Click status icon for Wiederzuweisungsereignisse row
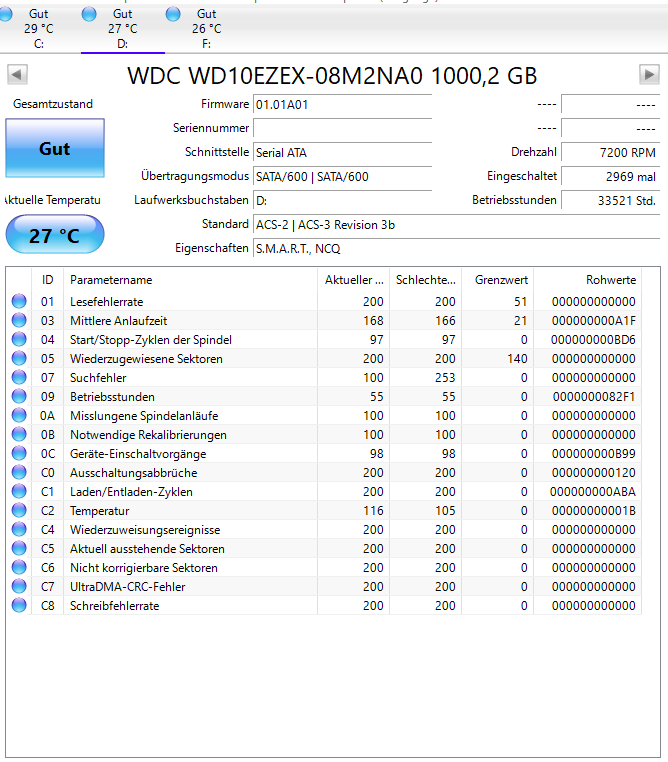The width and height of the screenshot is (668, 762). pyautogui.click(x=19, y=529)
